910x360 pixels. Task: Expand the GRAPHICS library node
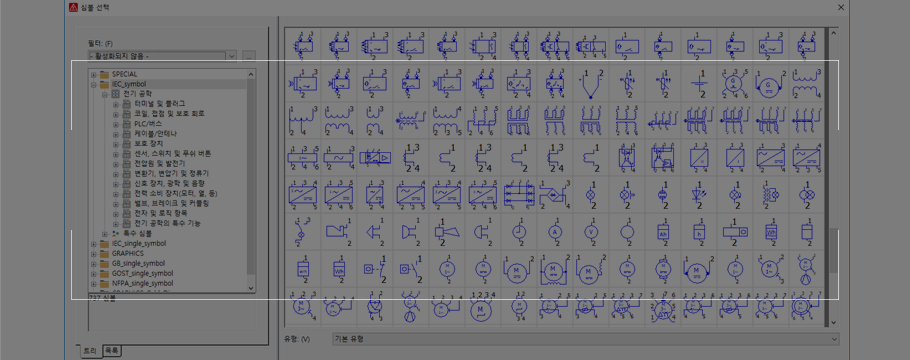tap(93, 254)
